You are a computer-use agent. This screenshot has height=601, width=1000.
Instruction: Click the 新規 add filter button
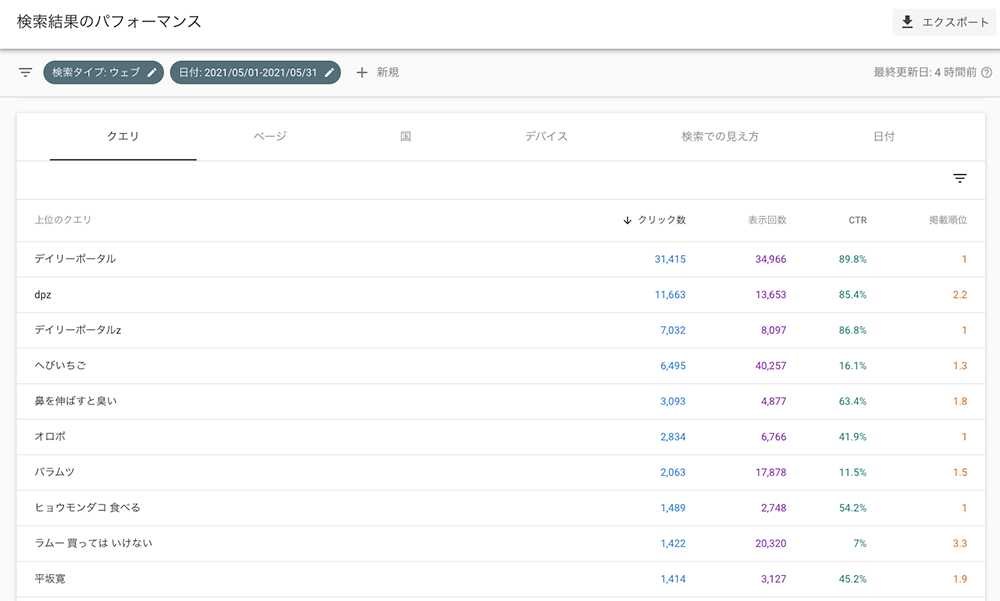click(378, 73)
